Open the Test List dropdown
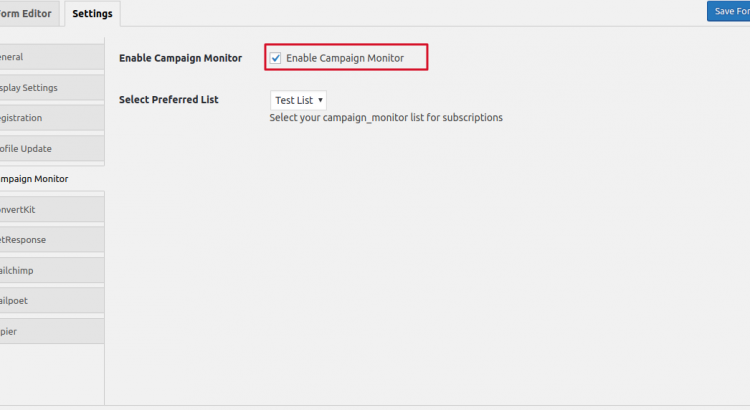750x410 pixels. click(298, 100)
